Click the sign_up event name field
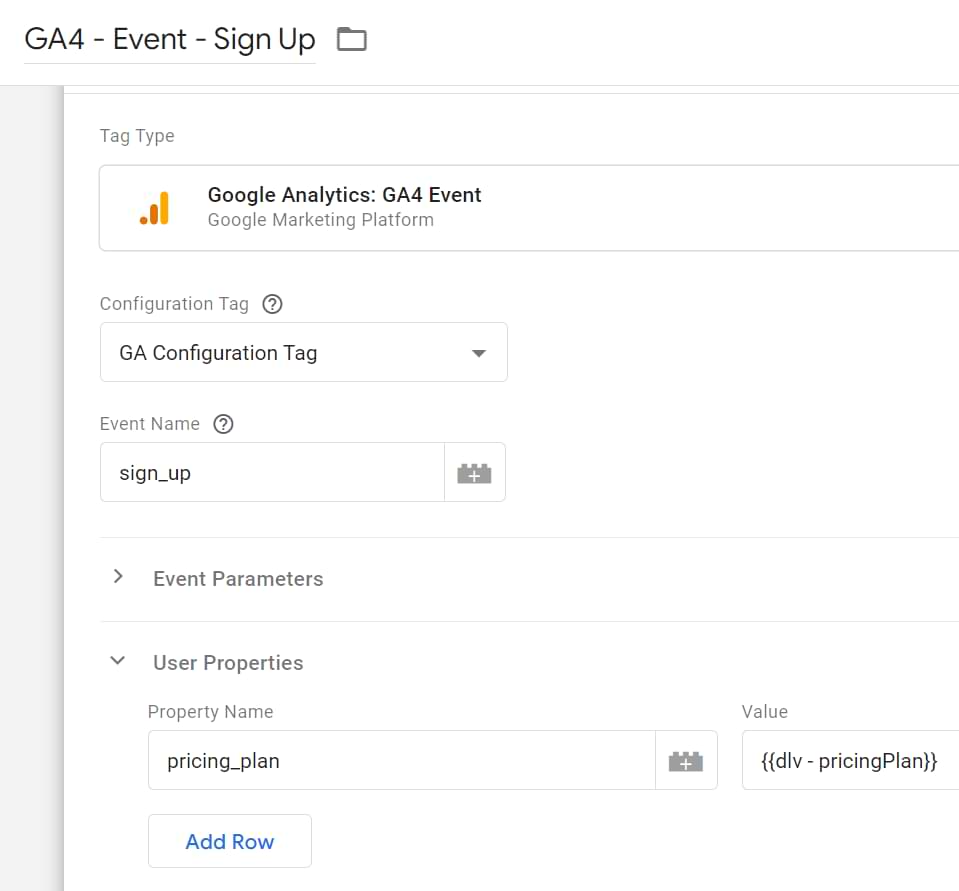 [272, 473]
